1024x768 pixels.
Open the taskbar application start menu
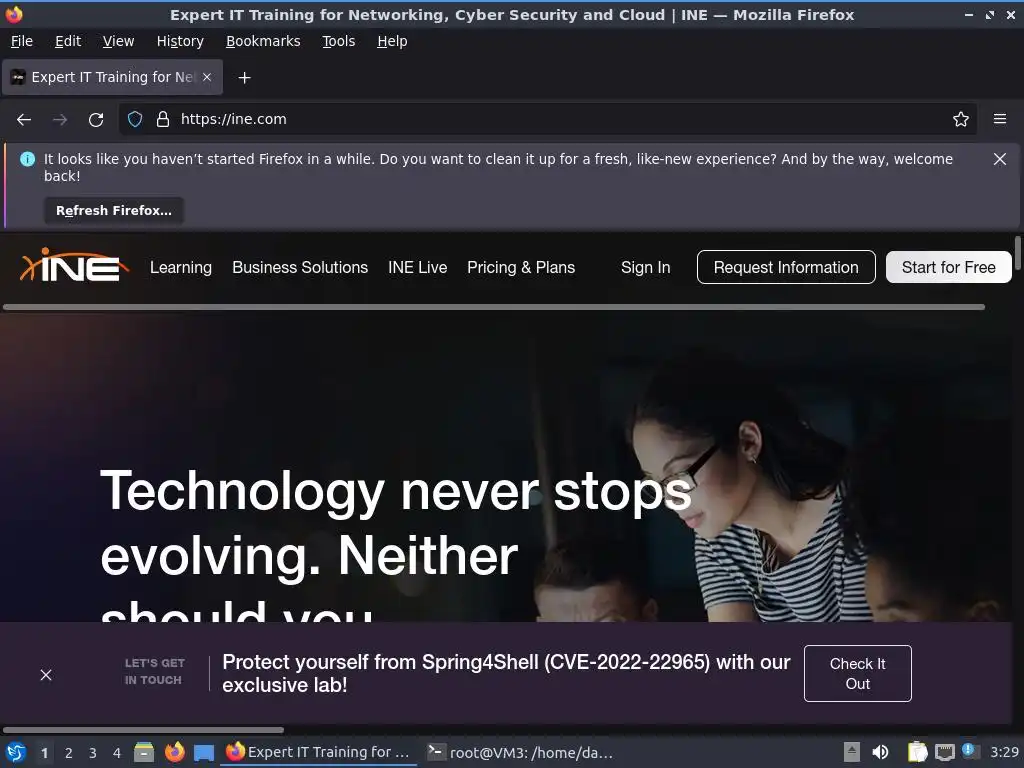tap(16, 752)
